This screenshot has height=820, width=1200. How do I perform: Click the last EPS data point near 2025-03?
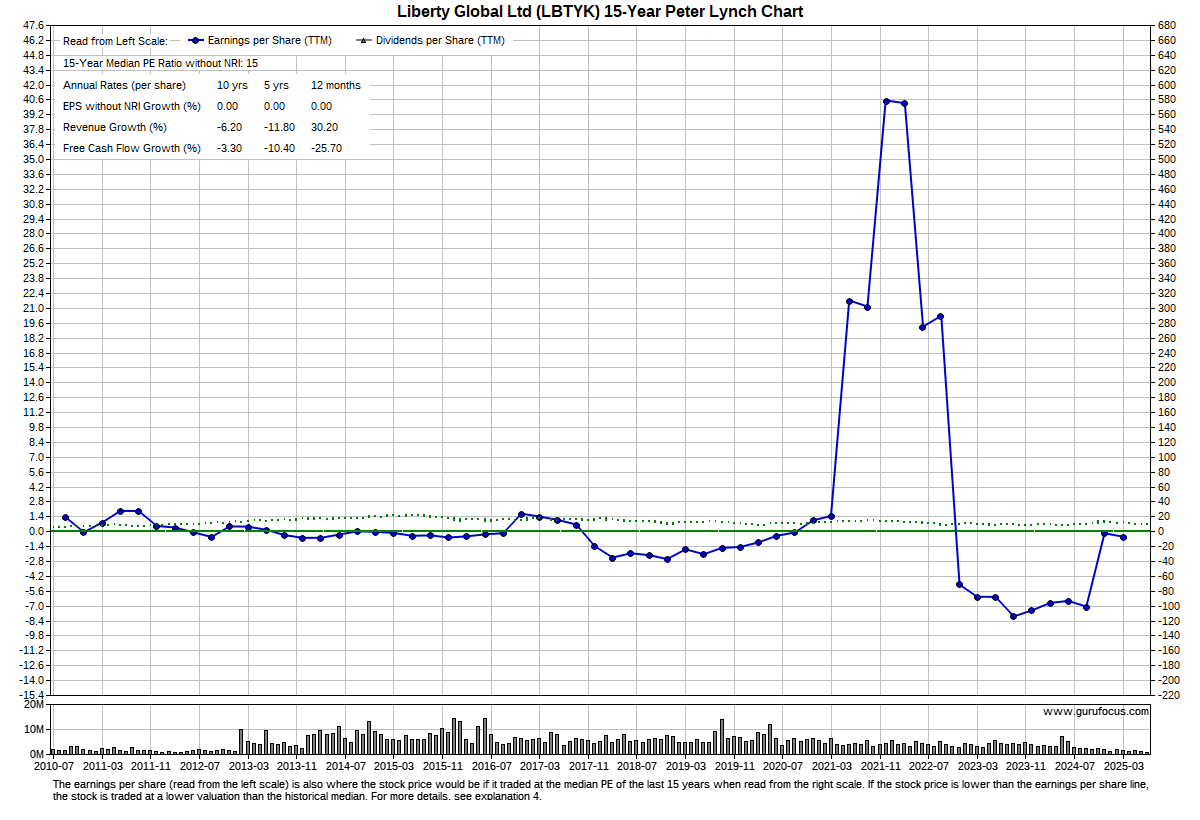pos(1124,538)
